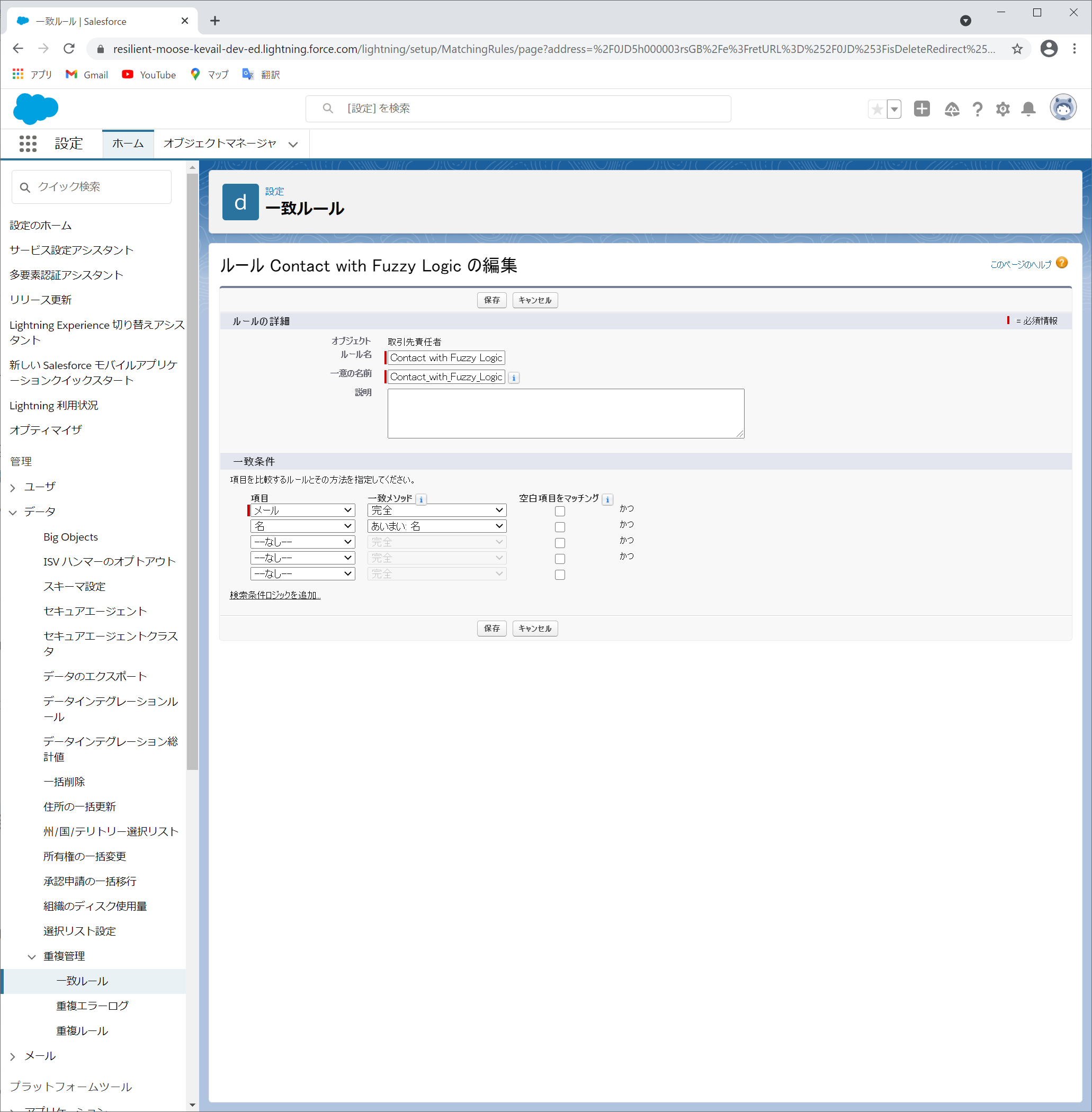This screenshot has width=1092, height=1112.
Task: Open the Trailhead guidance icon
Action: (952, 109)
